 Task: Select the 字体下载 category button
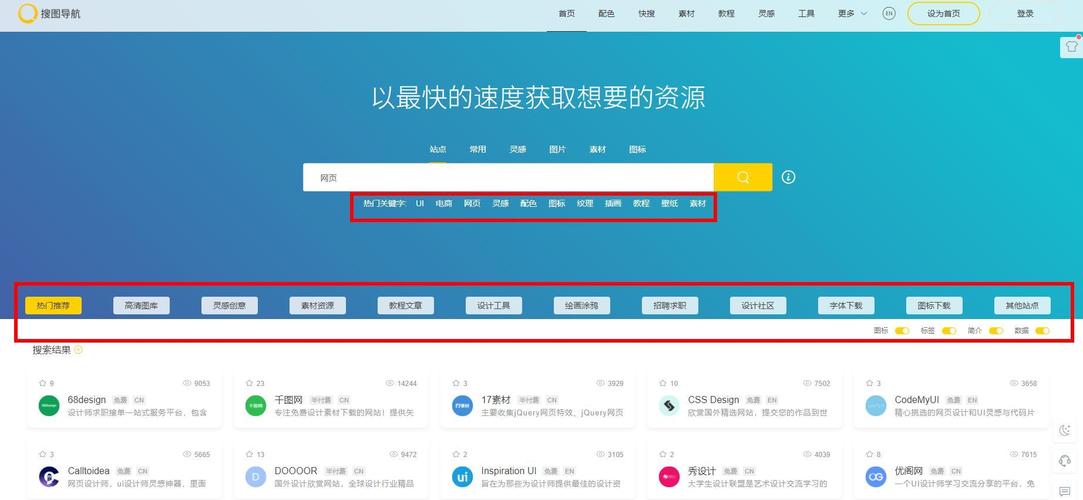pos(846,305)
